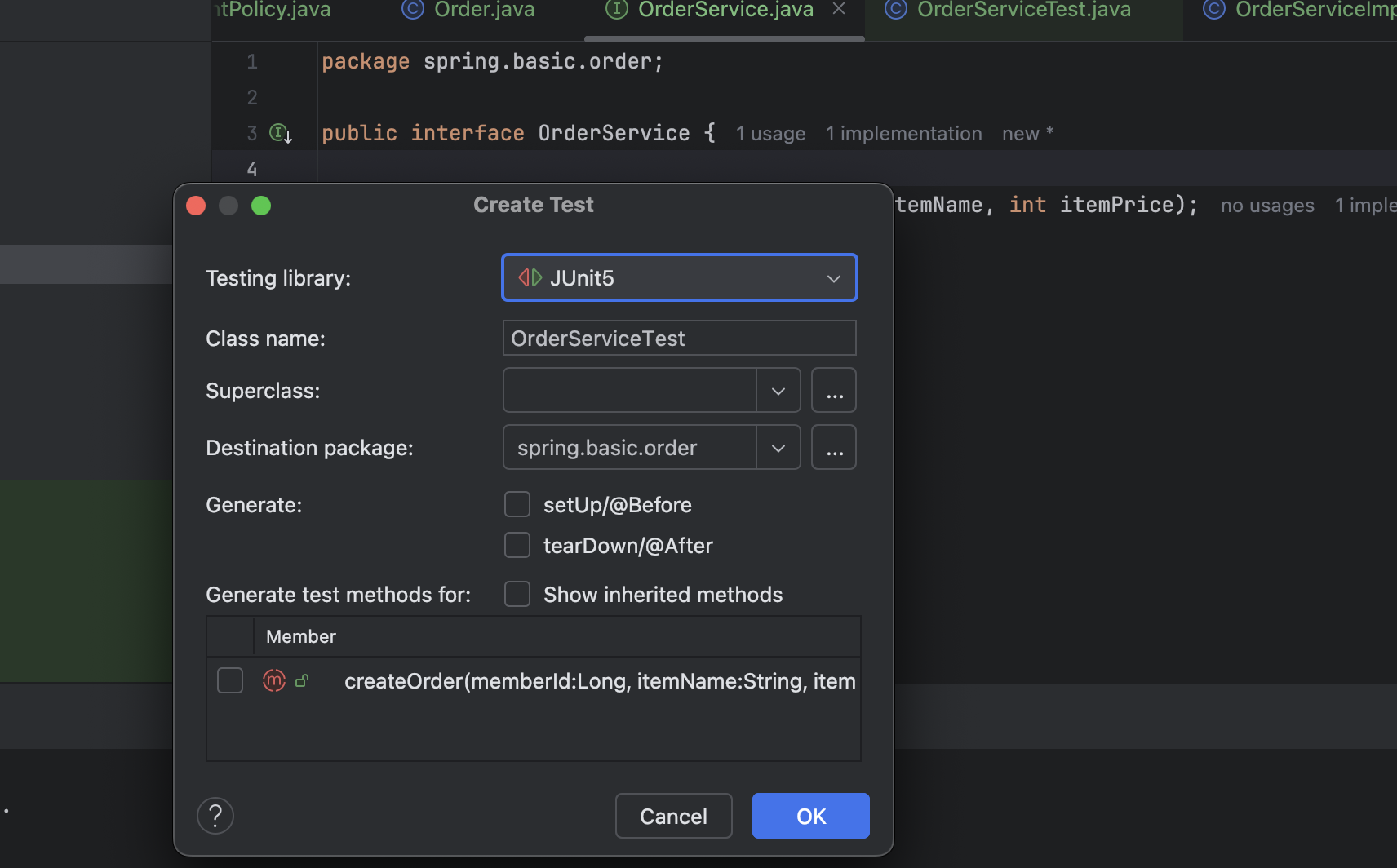The width and height of the screenshot is (1397, 868).
Task: Click the public unlocked icon next to createOrder
Action: pos(302,680)
